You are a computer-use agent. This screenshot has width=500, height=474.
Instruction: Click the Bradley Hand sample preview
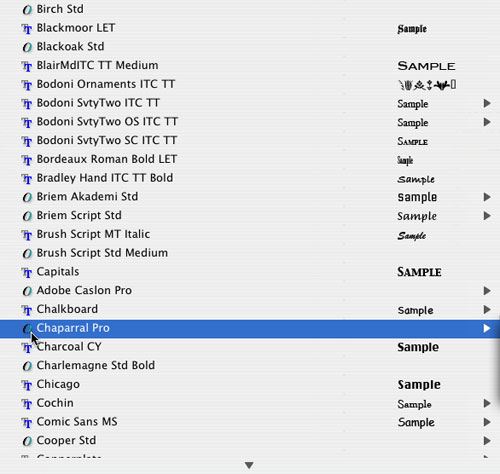pyautogui.click(x=416, y=179)
